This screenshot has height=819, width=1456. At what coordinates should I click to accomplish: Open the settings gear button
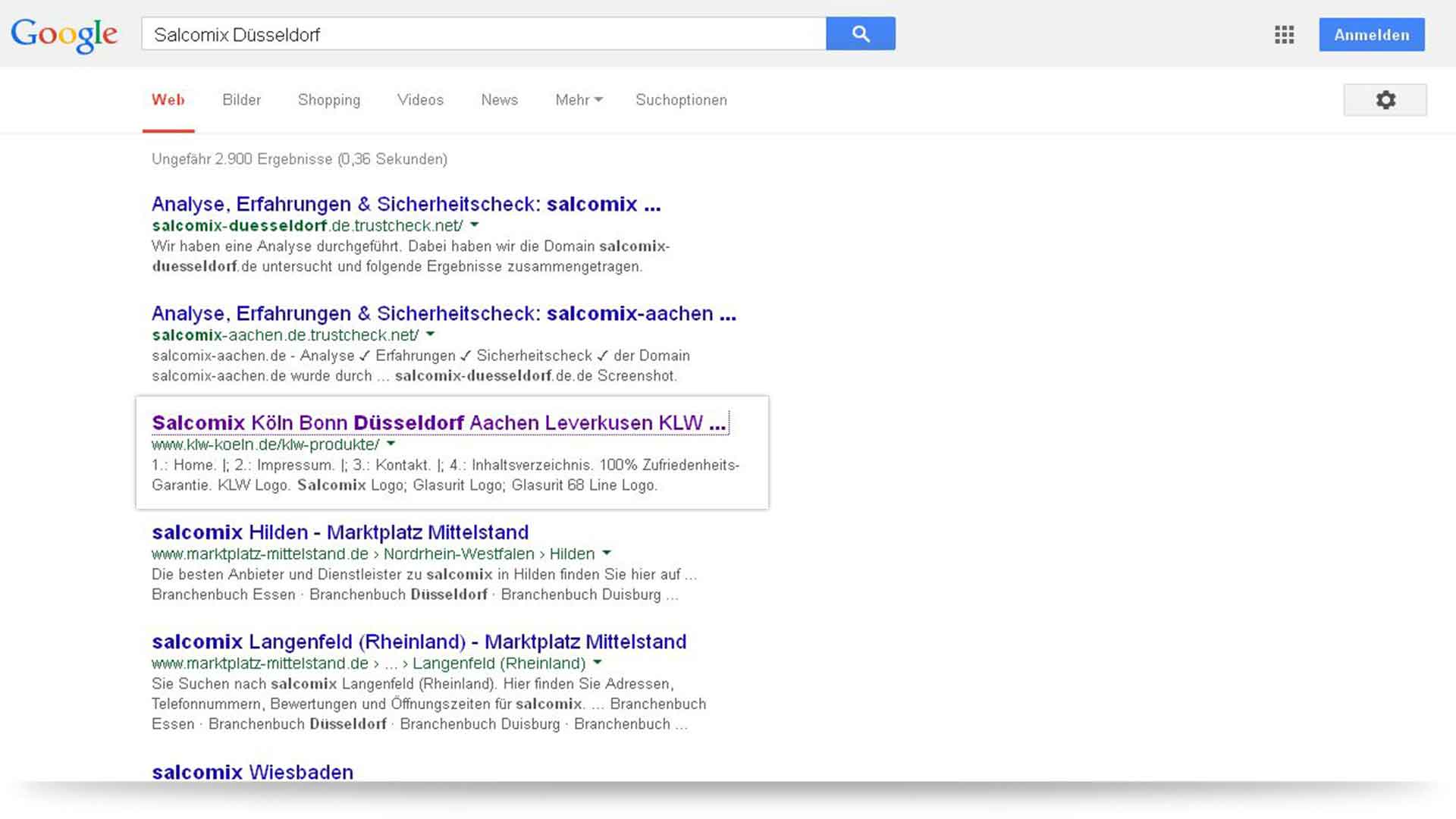pyautogui.click(x=1385, y=100)
